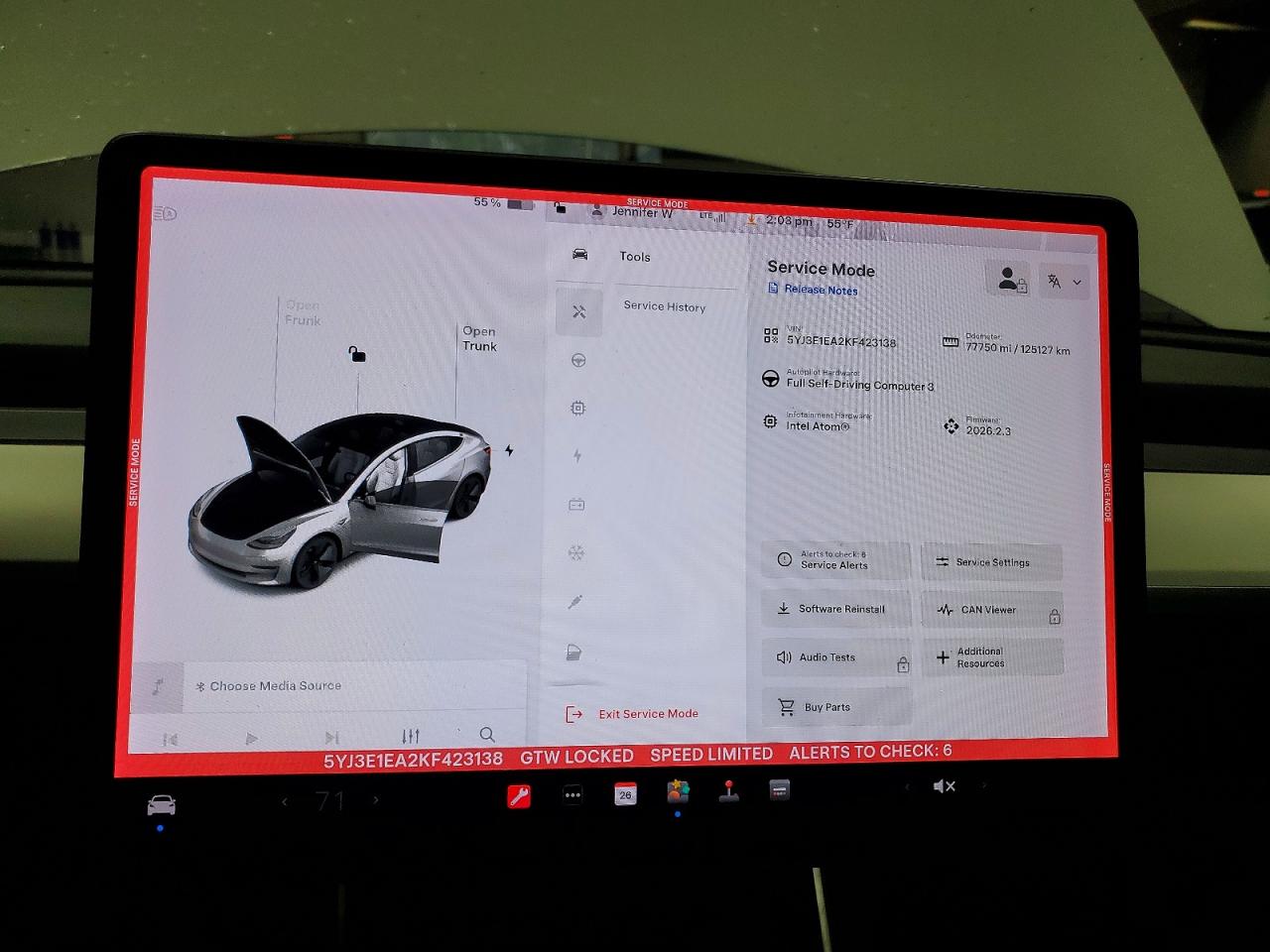This screenshot has height=952, width=1270.
Task: Lower volume with arrow left of speaker
Action: tap(906, 786)
